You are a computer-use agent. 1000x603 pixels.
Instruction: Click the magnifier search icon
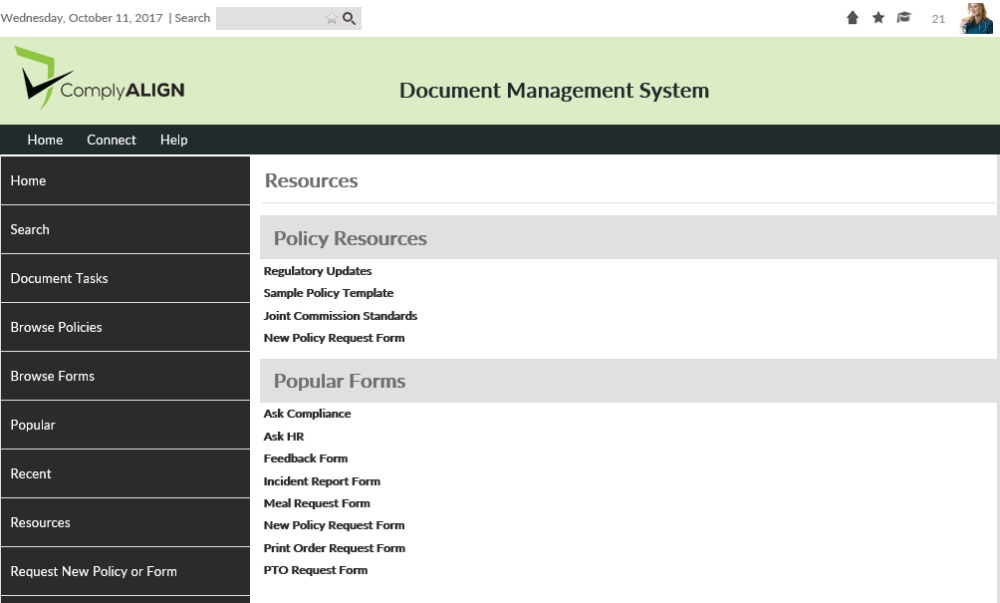[x=349, y=18]
